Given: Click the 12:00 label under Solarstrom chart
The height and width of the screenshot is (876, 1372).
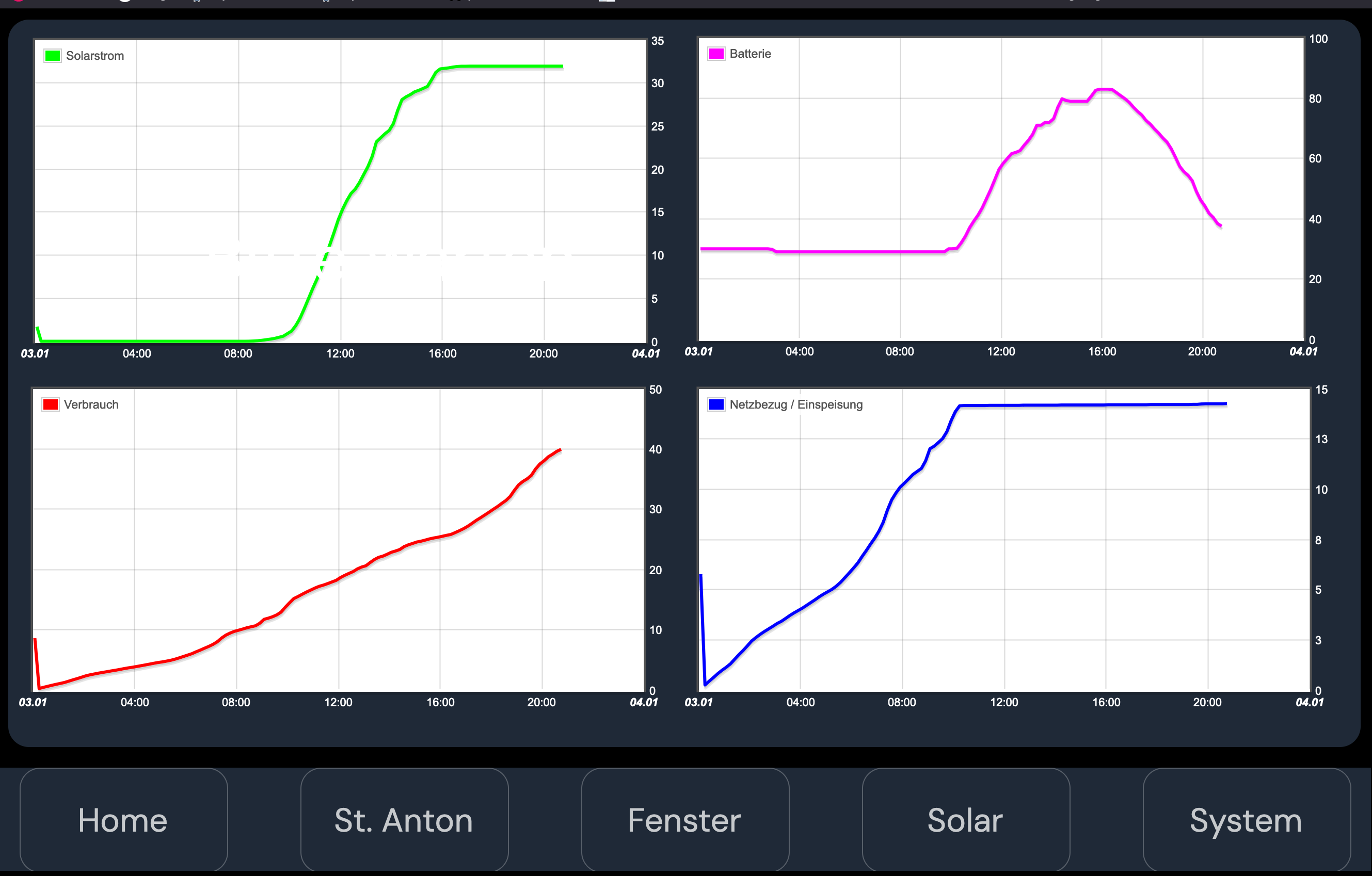Looking at the screenshot, I should tap(340, 353).
